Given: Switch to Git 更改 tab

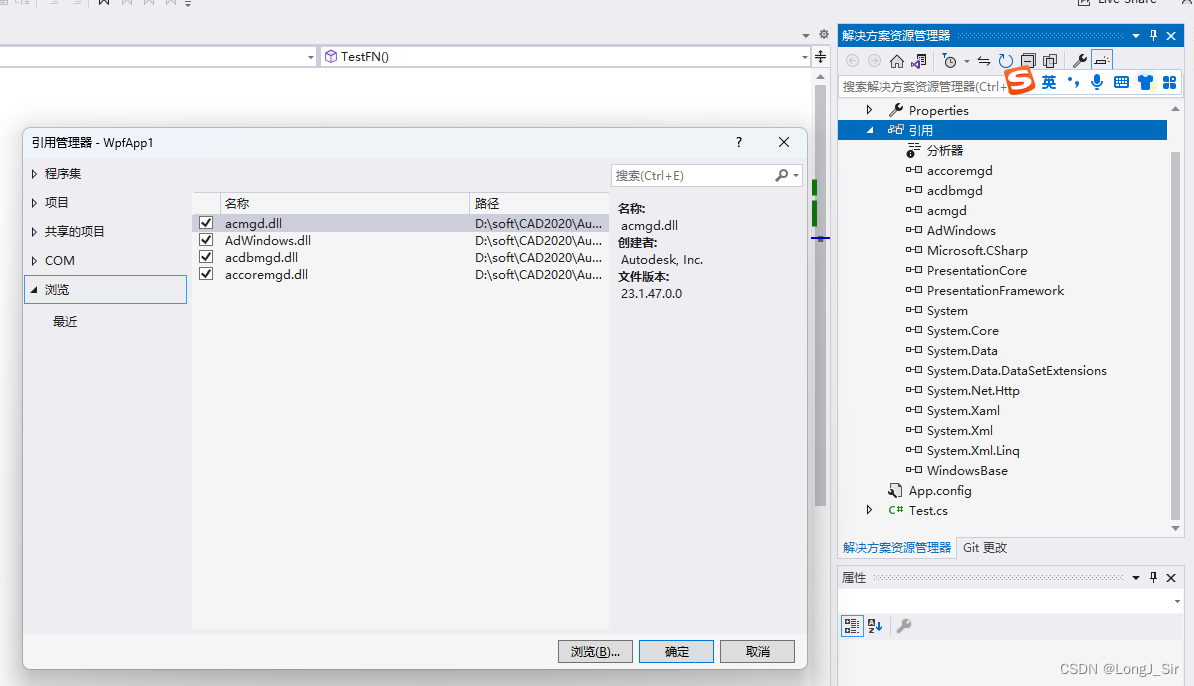Looking at the screenshot, I should pyautogui.click(x=985, y=547).
